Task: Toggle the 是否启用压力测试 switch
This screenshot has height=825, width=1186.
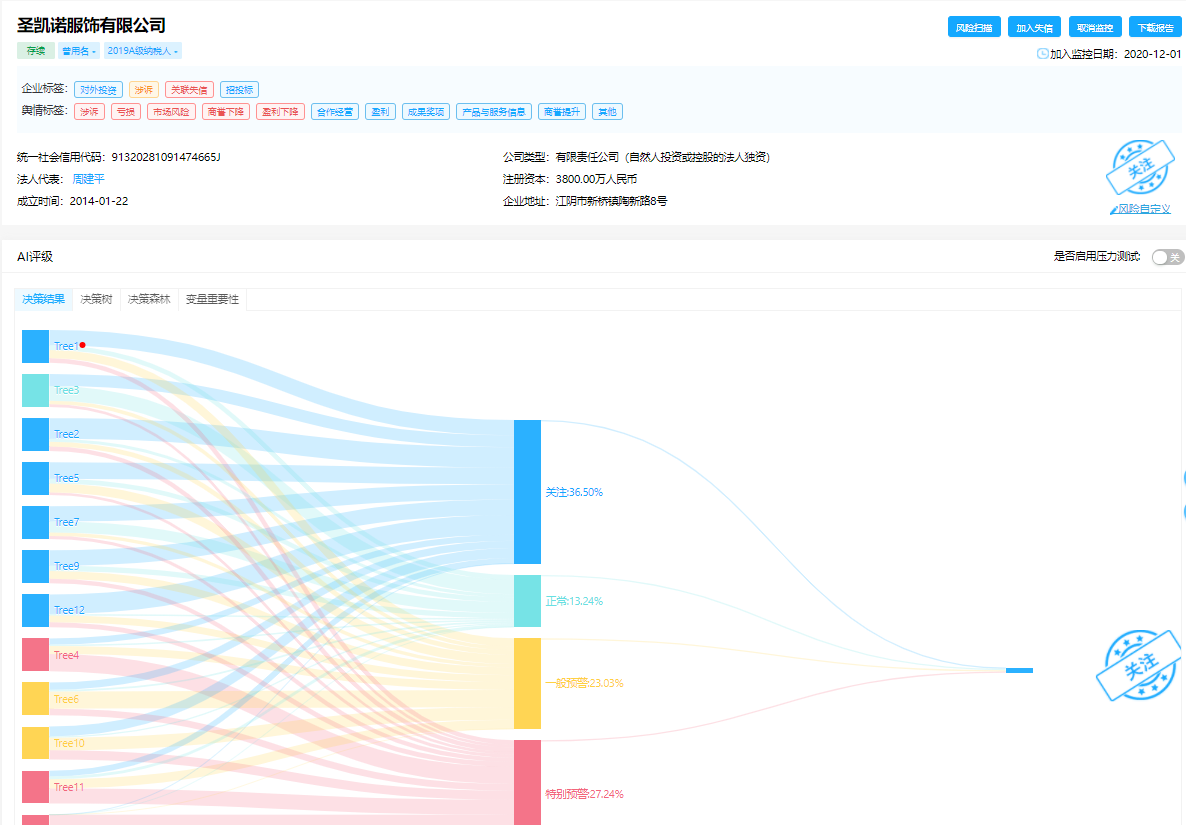Action: point(1168,257)
